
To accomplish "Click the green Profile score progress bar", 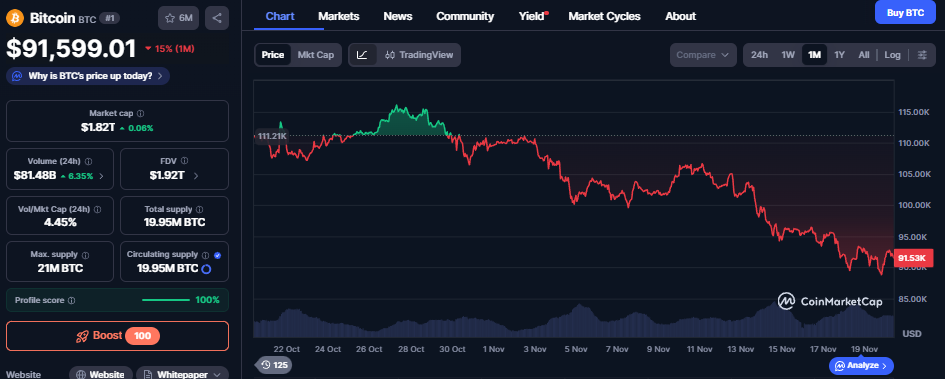I will 166,299.
